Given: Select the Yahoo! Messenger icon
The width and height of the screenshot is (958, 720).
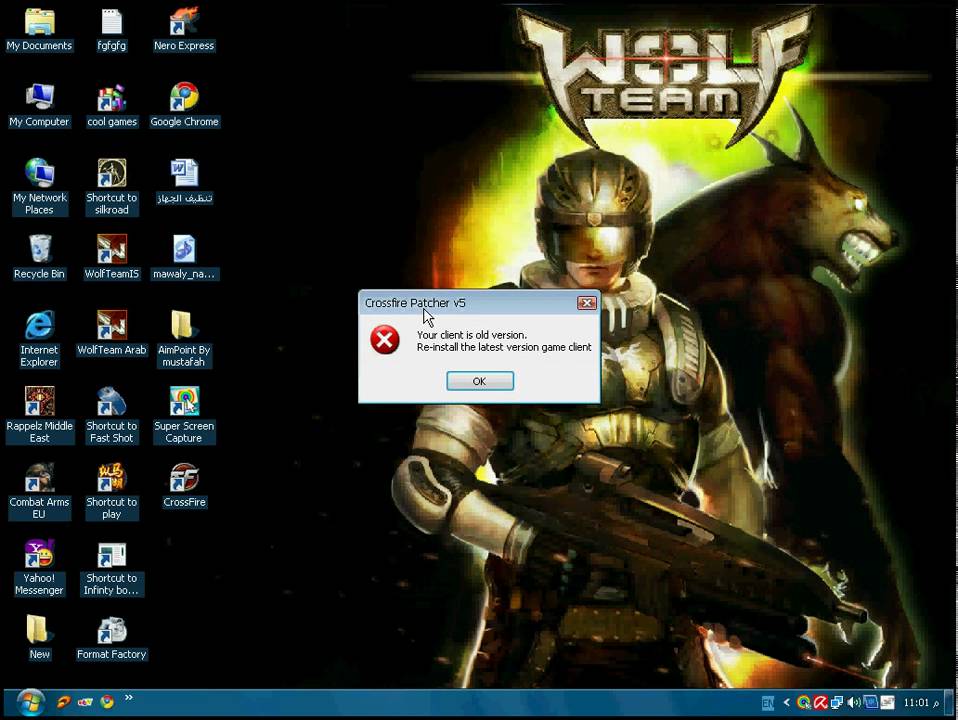Looking at the screenshot, I should [39, 567].
